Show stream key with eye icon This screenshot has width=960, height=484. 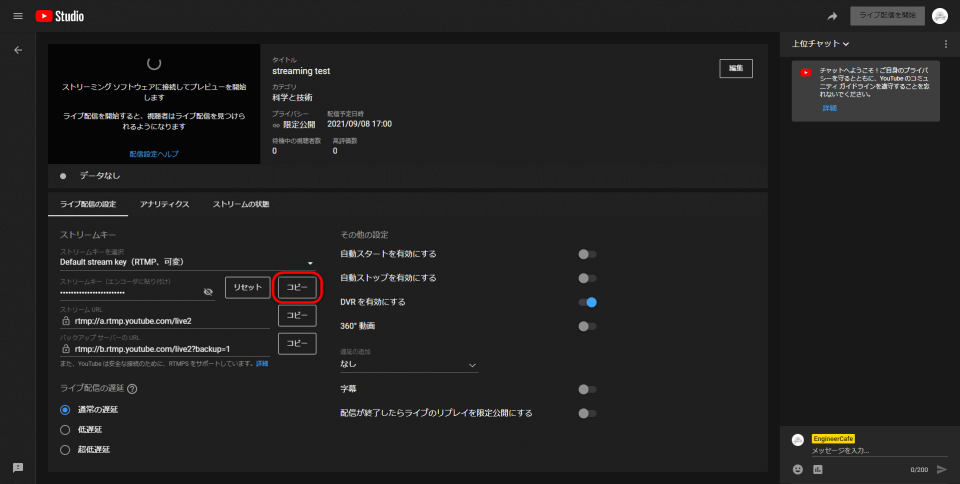pos(208,292)
